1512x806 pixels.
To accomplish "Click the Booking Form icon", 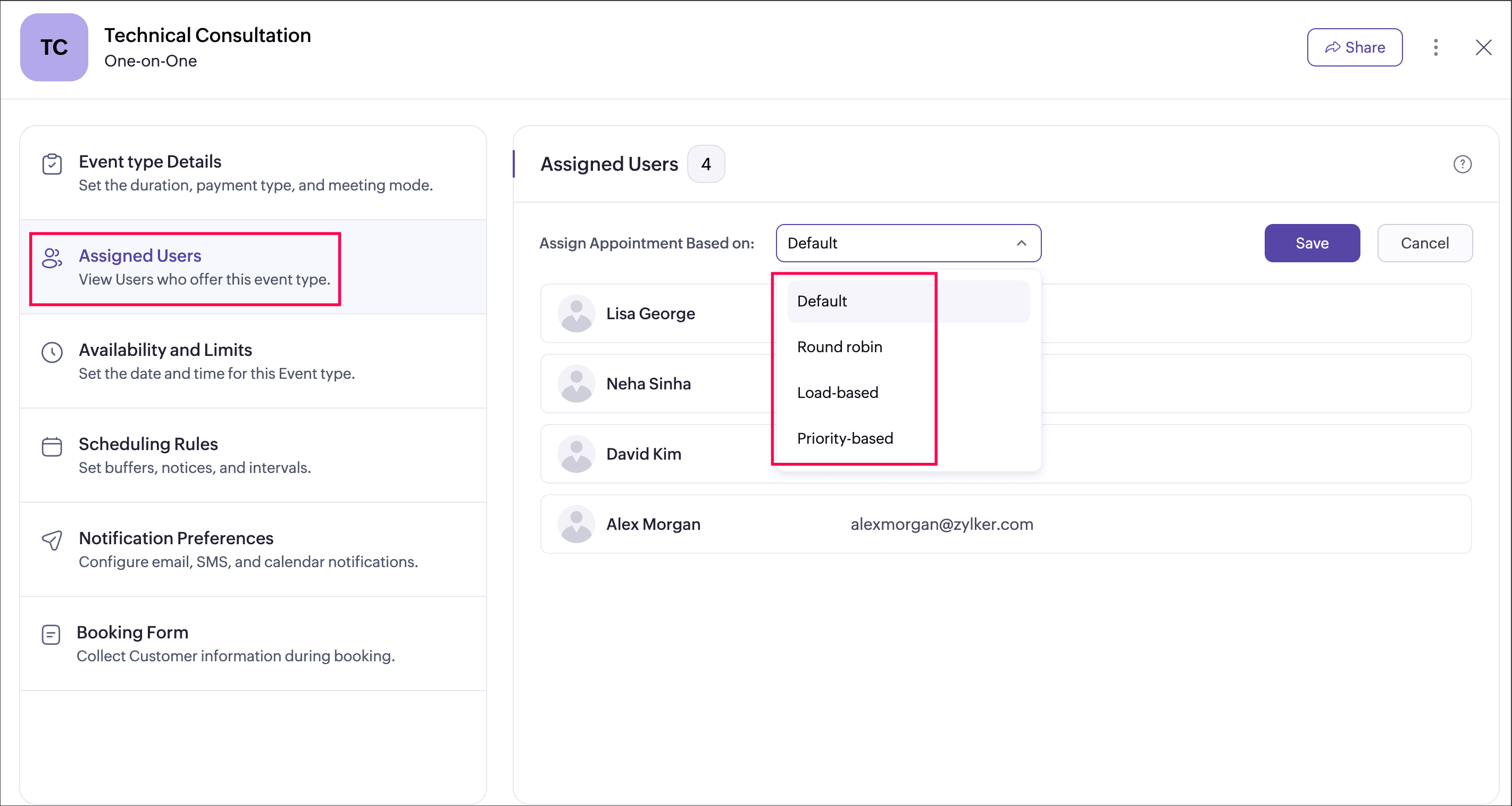I will (x=51, y=635).
